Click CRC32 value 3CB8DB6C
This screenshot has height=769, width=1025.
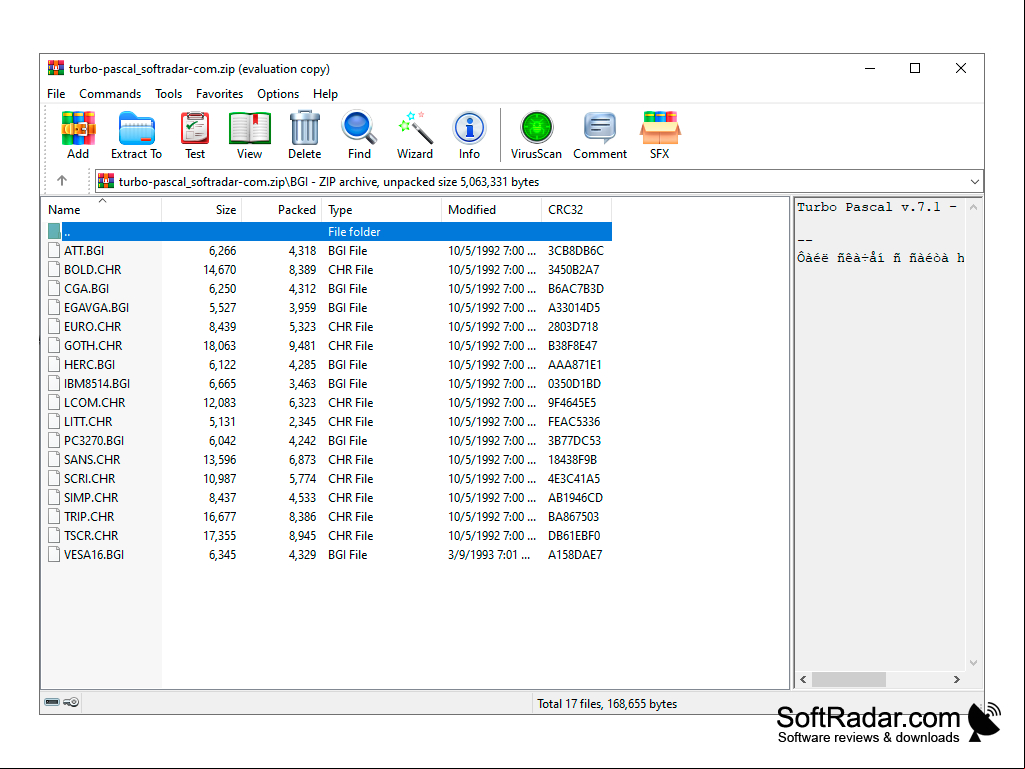pos(575,250)
